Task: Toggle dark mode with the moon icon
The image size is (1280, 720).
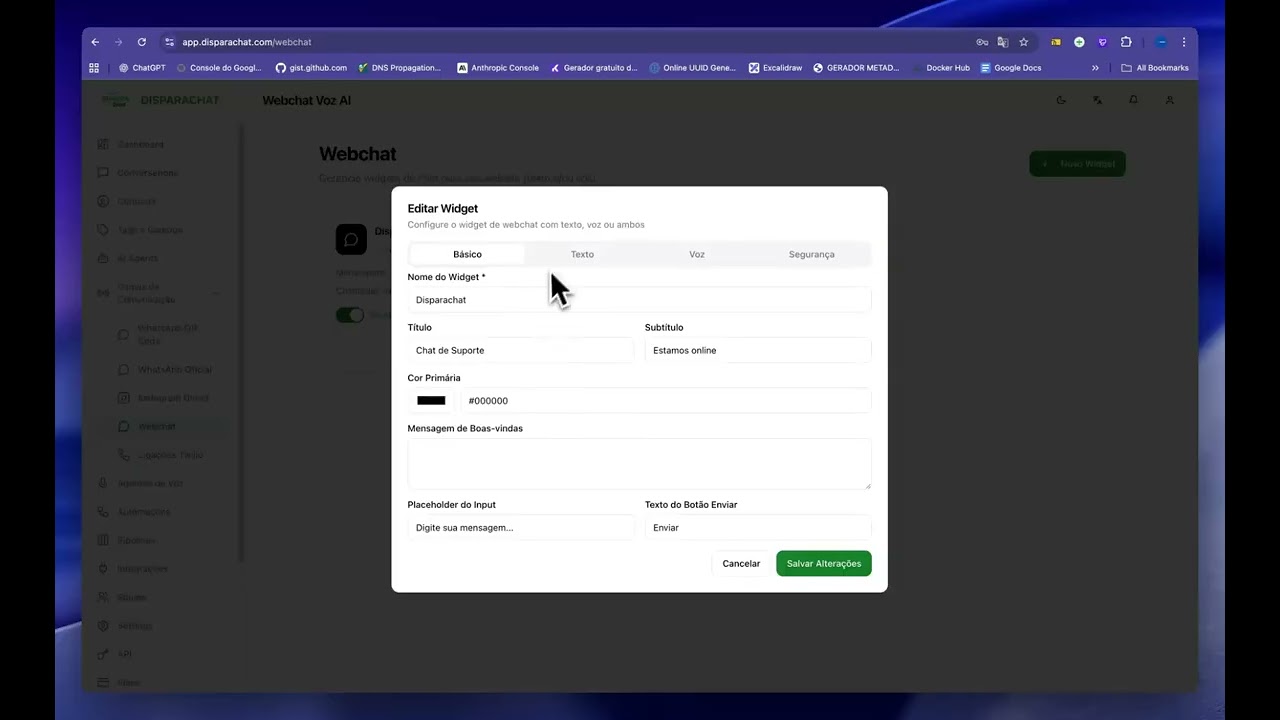Action: point(1061,100)
